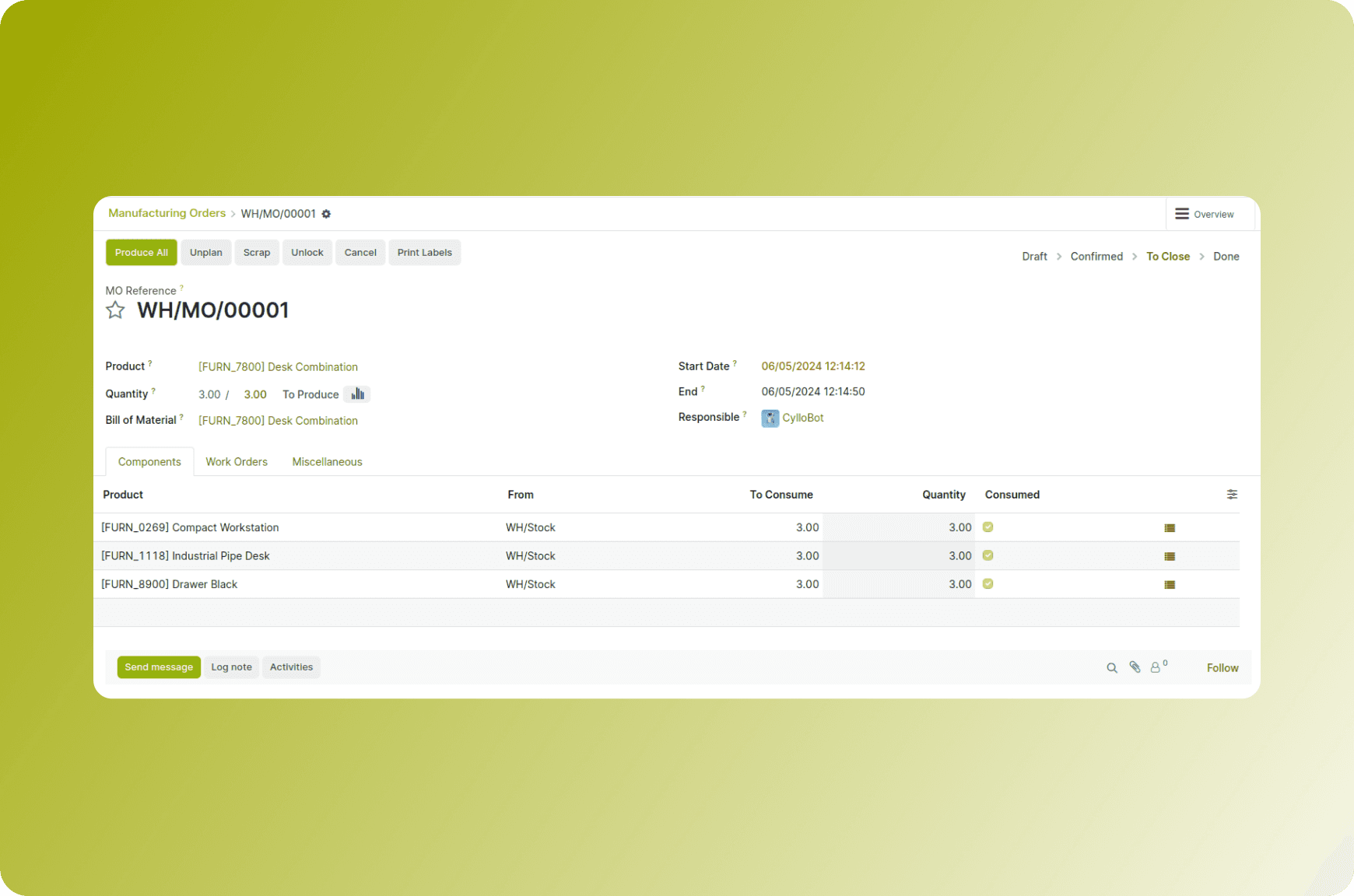Select the To Close status stage

[x=1168, y=257]
